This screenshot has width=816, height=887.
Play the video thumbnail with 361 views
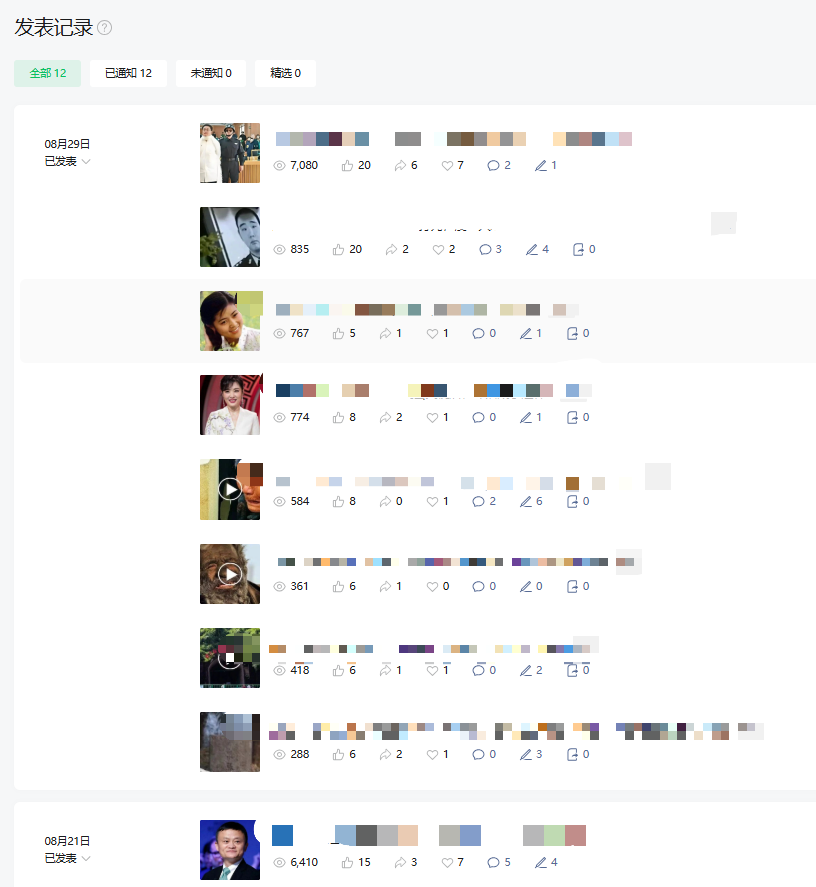point(230,574)
